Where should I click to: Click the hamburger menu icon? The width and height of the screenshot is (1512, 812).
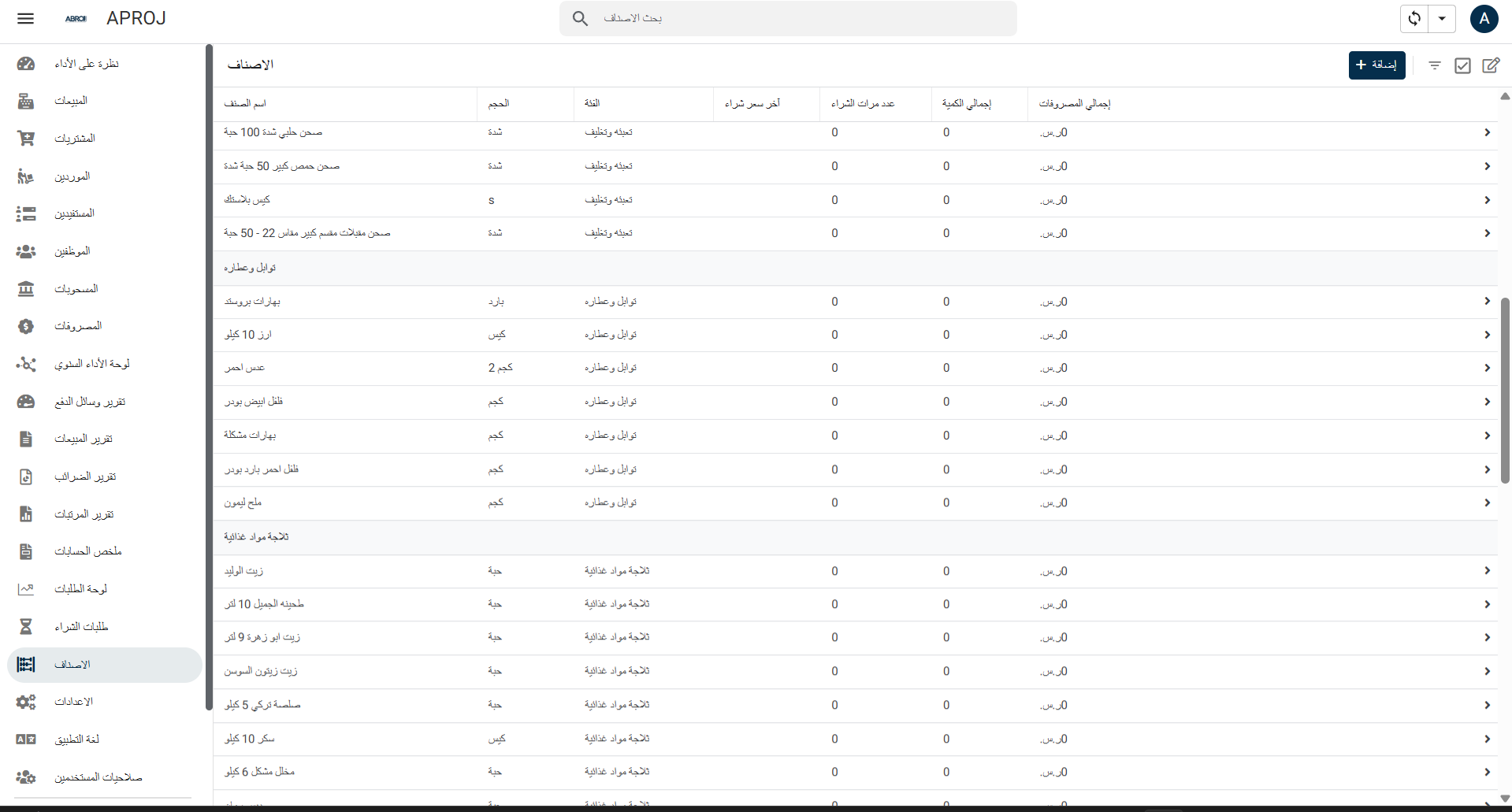point(25,18)
